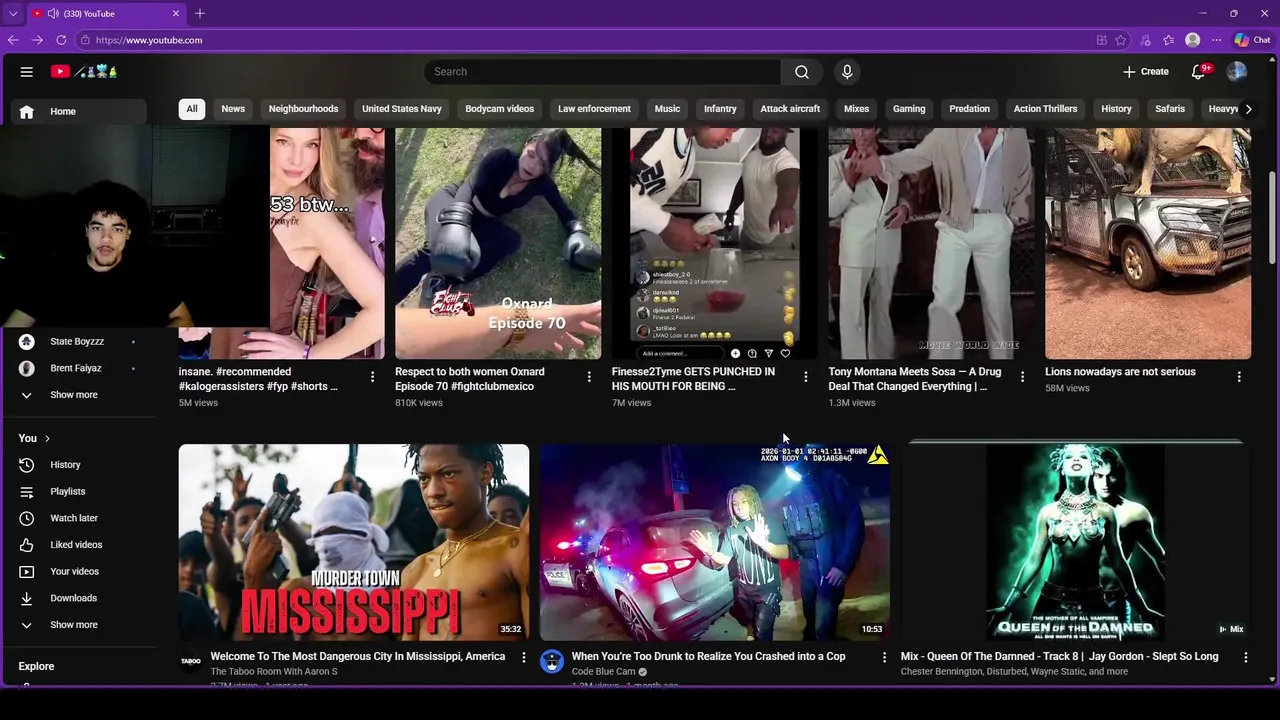Open the Mississippi video title link
The width and height of the screenshot is (1280, 720).
(x=357, y=657)
